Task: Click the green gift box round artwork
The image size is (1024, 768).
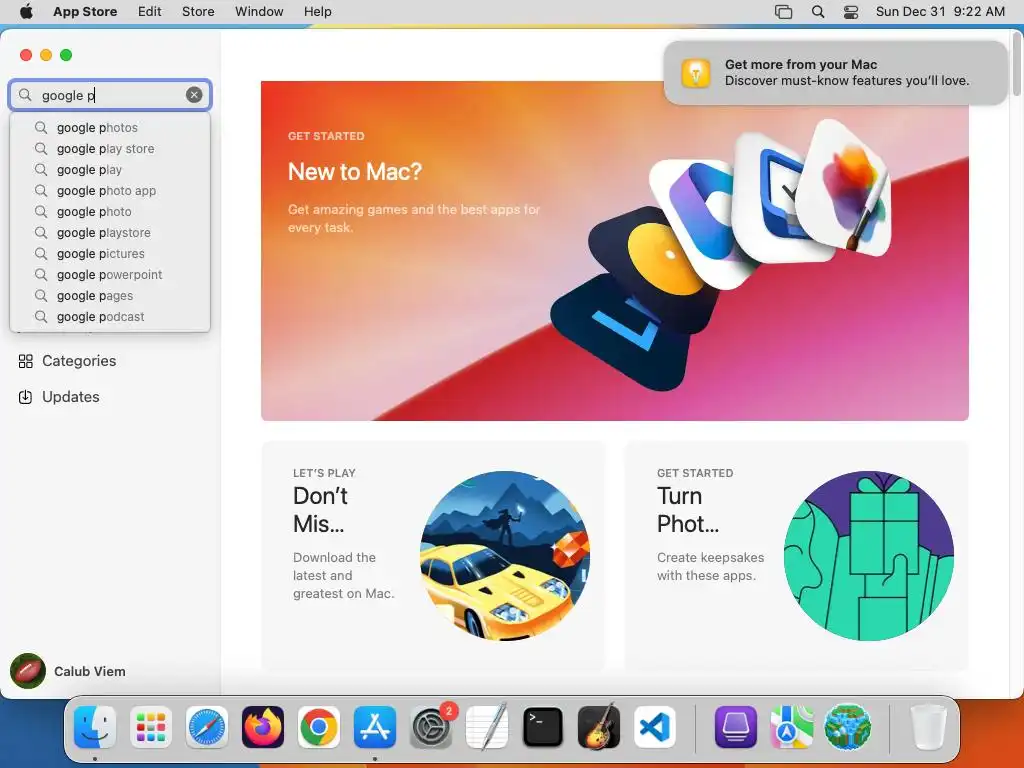Action: (x=869, y=556)
